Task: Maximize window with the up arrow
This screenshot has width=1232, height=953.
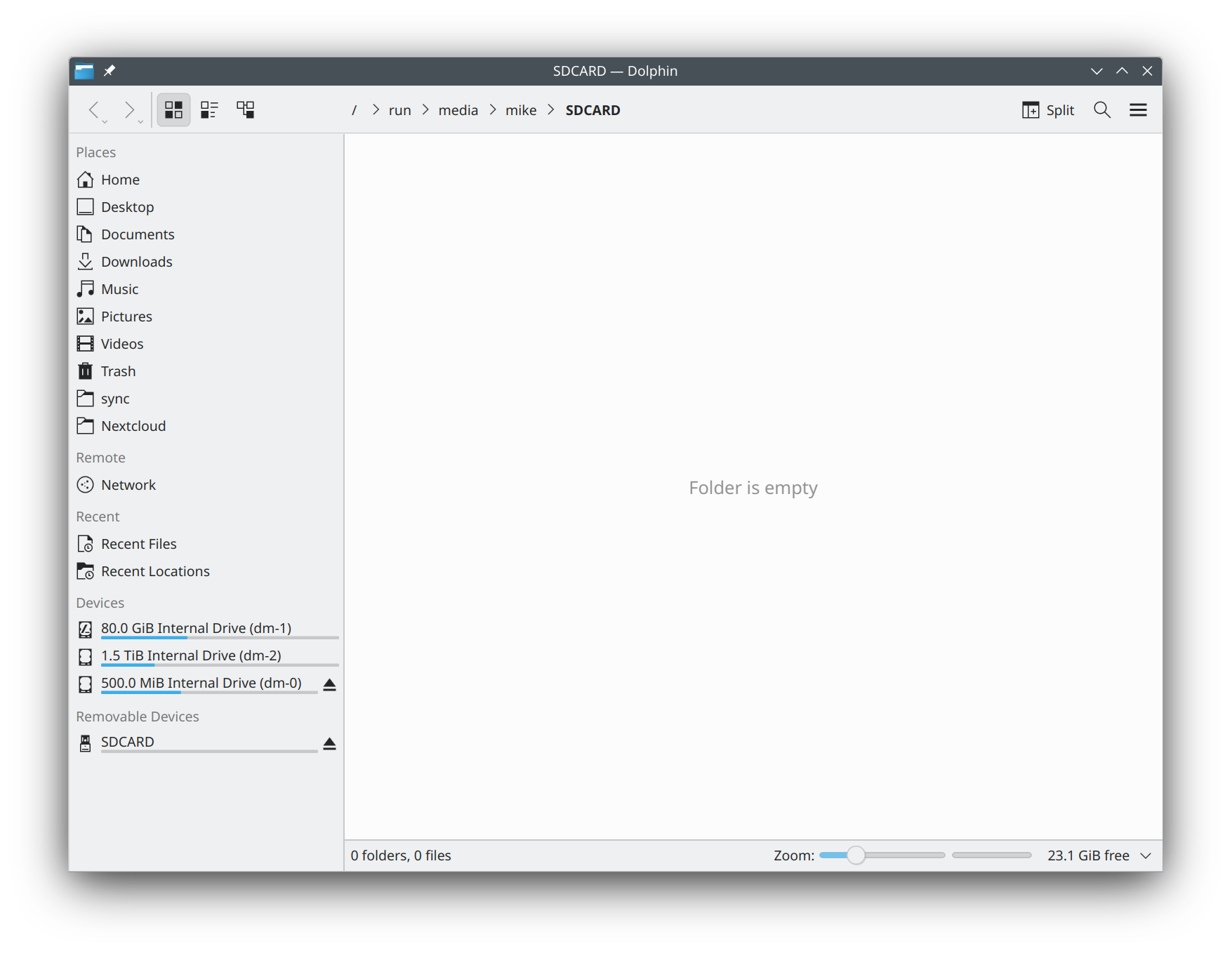Action: (x=1122, y=71)
